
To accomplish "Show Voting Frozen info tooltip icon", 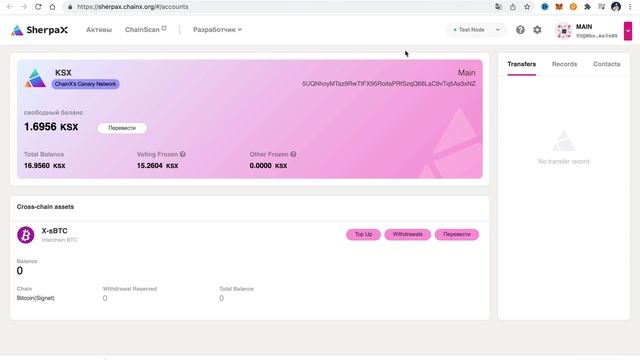I will coord(182,154).
